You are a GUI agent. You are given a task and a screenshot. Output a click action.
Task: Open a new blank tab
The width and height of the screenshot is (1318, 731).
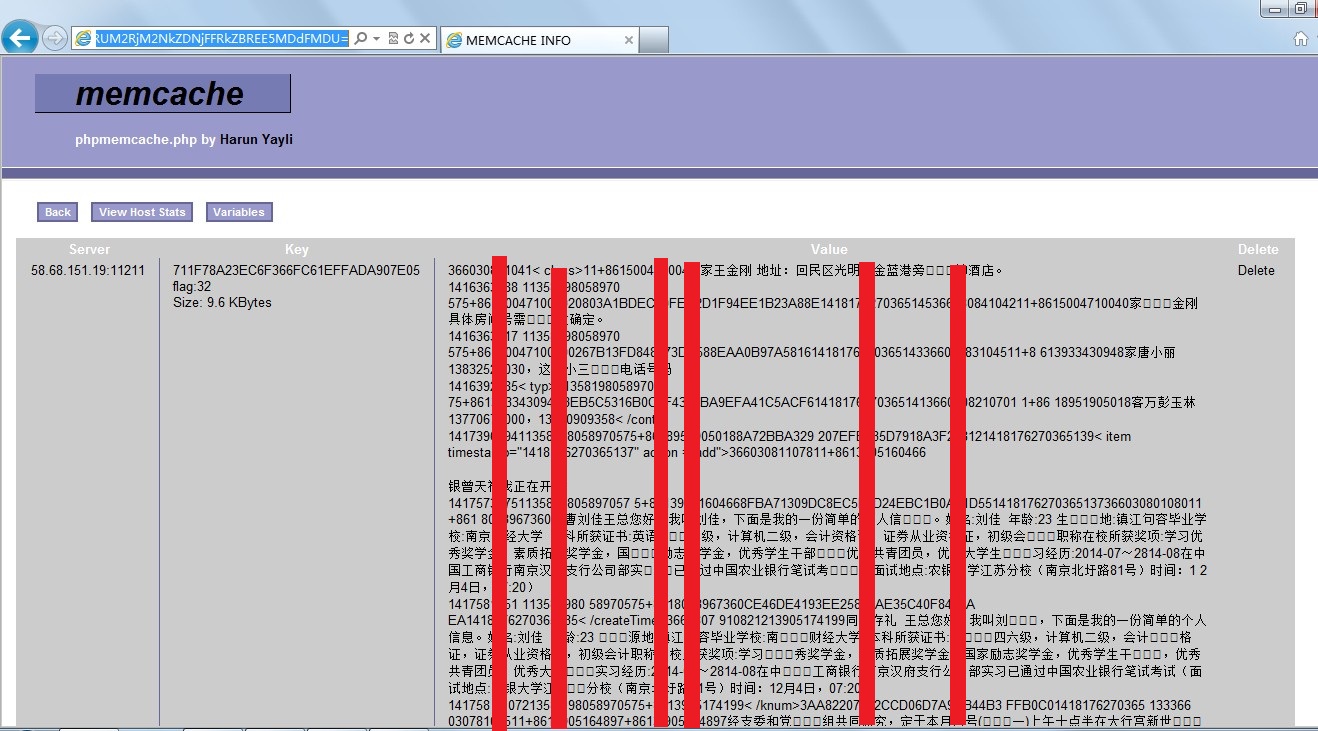653,40
